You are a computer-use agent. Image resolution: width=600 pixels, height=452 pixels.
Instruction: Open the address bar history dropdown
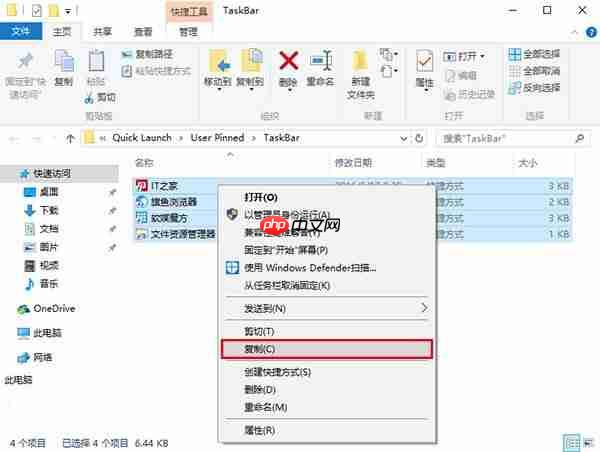click(x=403, y=138)
